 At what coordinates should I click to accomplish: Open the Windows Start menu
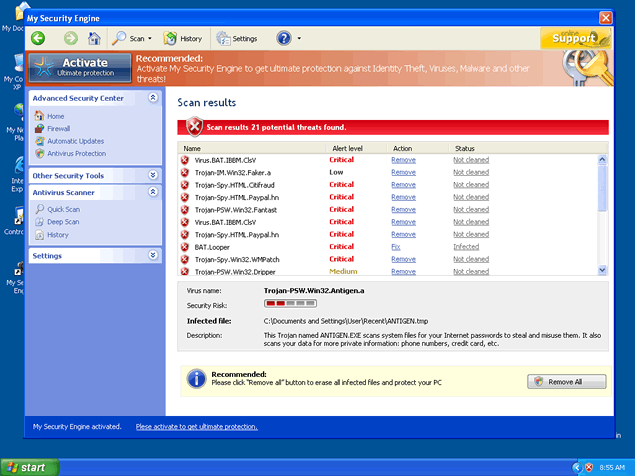pyautogui.click(x=29, y=467)
